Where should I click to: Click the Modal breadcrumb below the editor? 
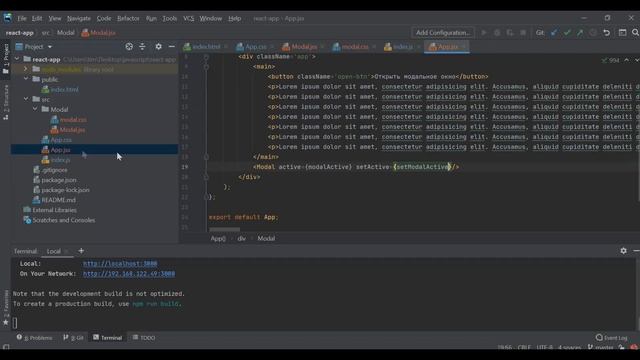coord(266,238)
